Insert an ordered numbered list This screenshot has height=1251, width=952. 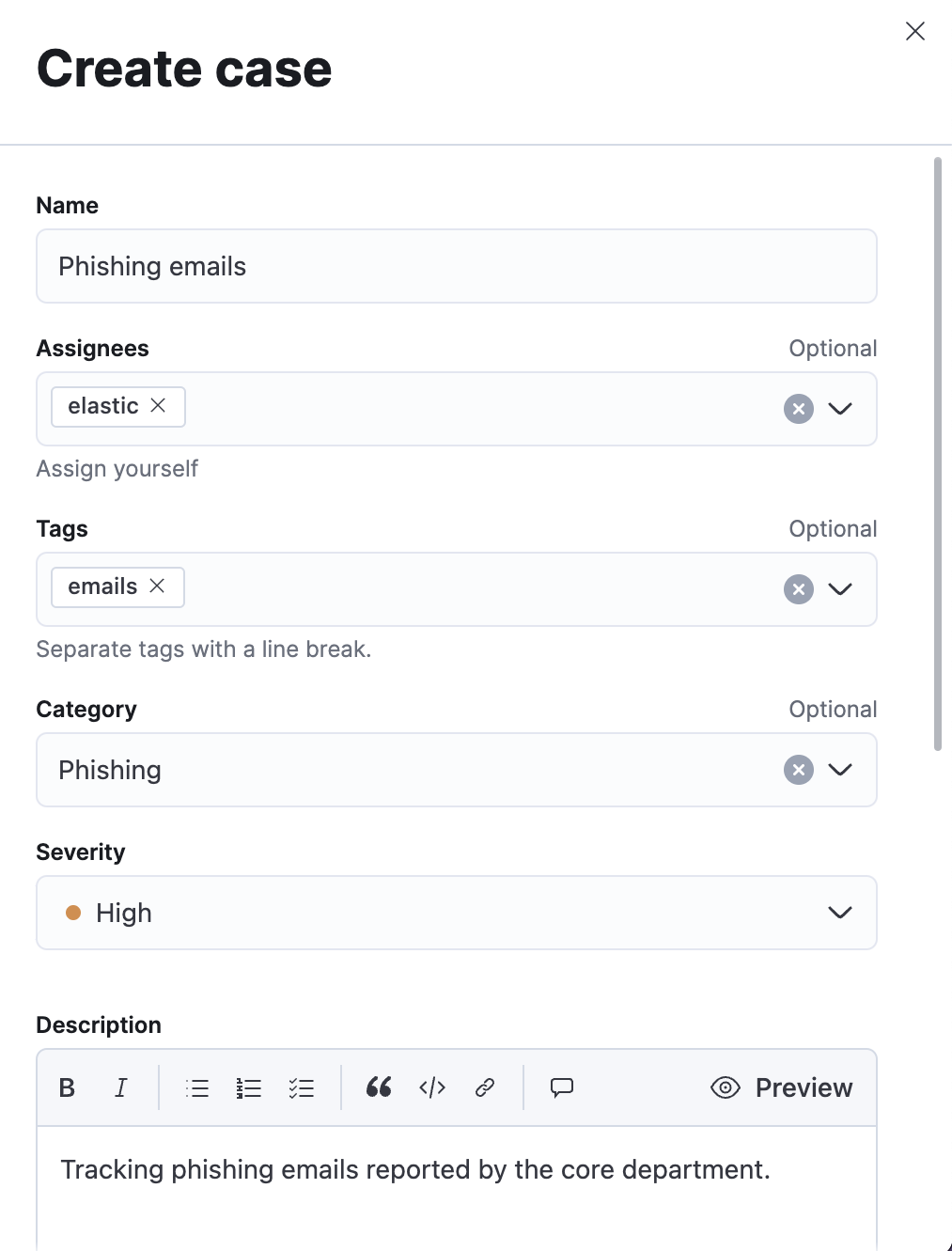tap(249, 1087)
